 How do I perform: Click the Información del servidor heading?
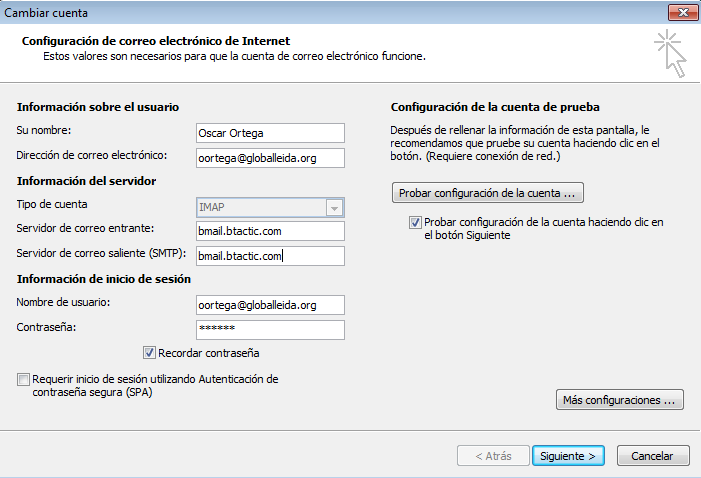(86, 181)
